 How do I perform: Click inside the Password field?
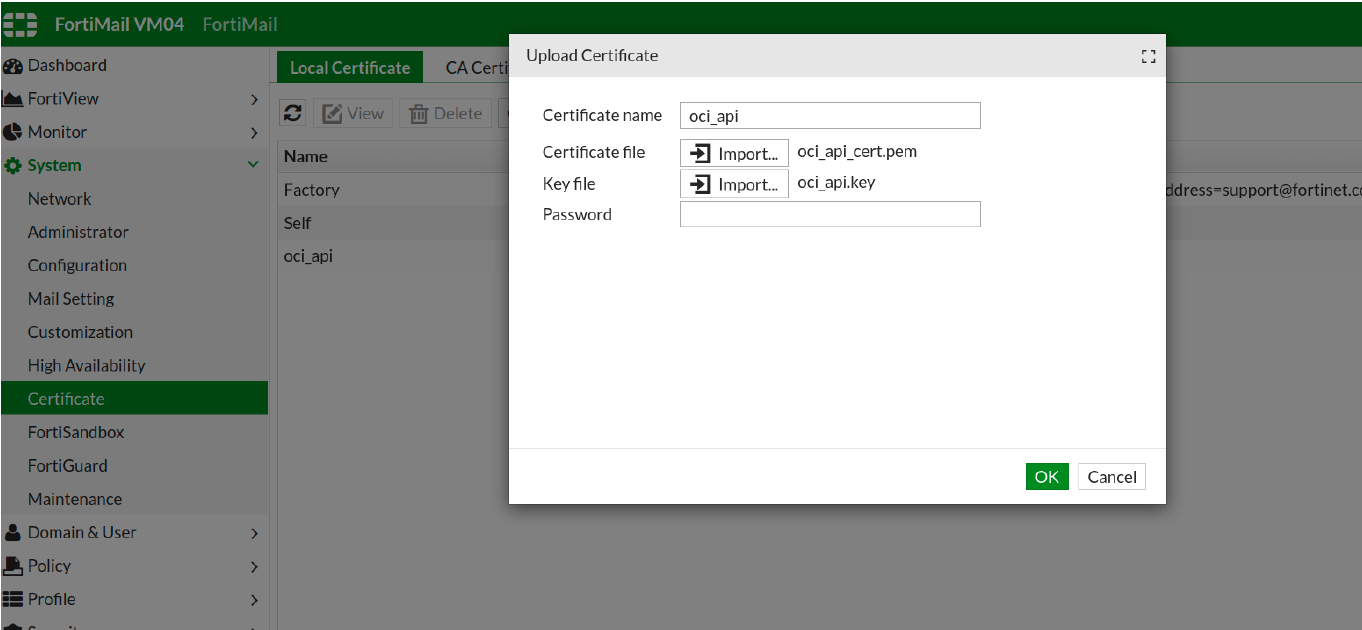coord(829,214)
